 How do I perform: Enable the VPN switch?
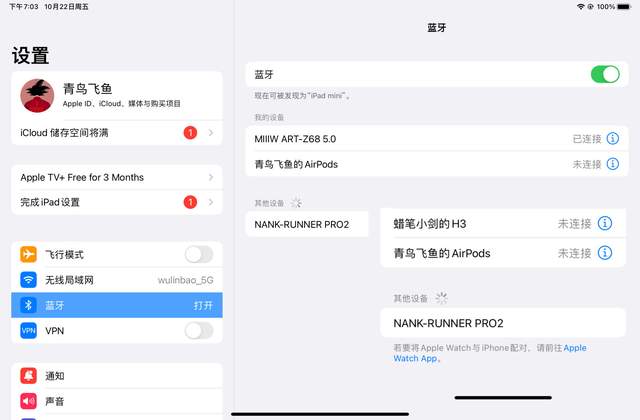pos(199,331)
